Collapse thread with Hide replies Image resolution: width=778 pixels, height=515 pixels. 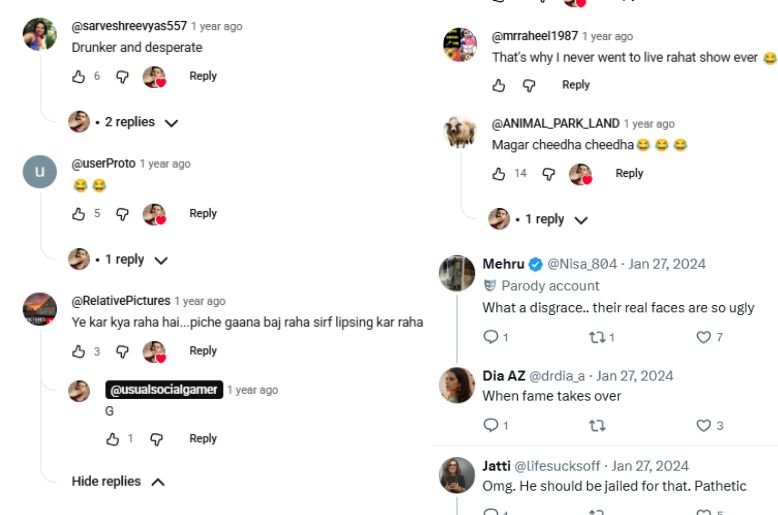pyautogui.click(x=118, y=482)
